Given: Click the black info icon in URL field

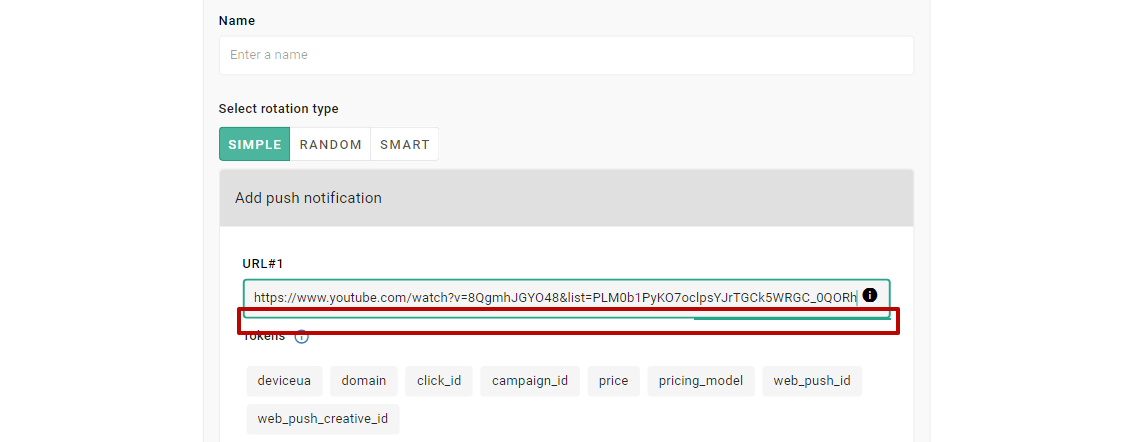Looking at the screenshot, I should (869, 295).
